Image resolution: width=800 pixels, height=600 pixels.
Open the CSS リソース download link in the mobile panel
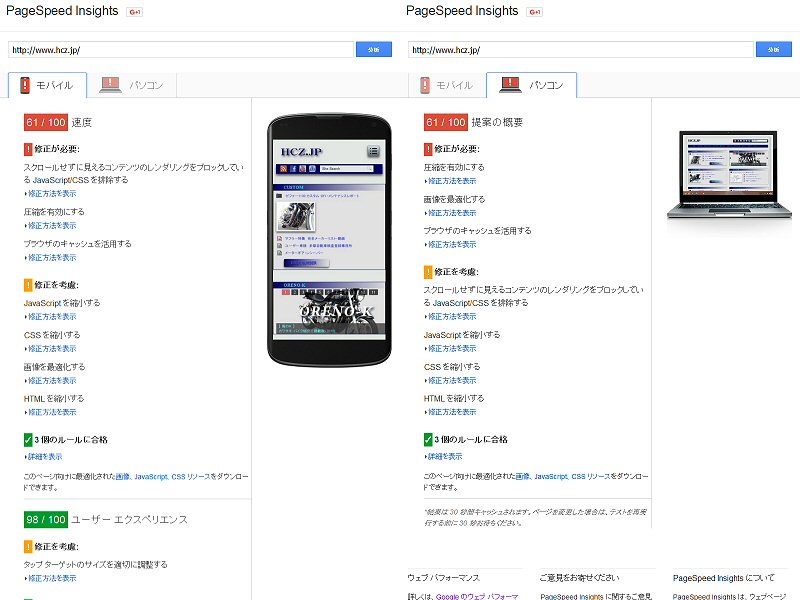click(191, 477)
